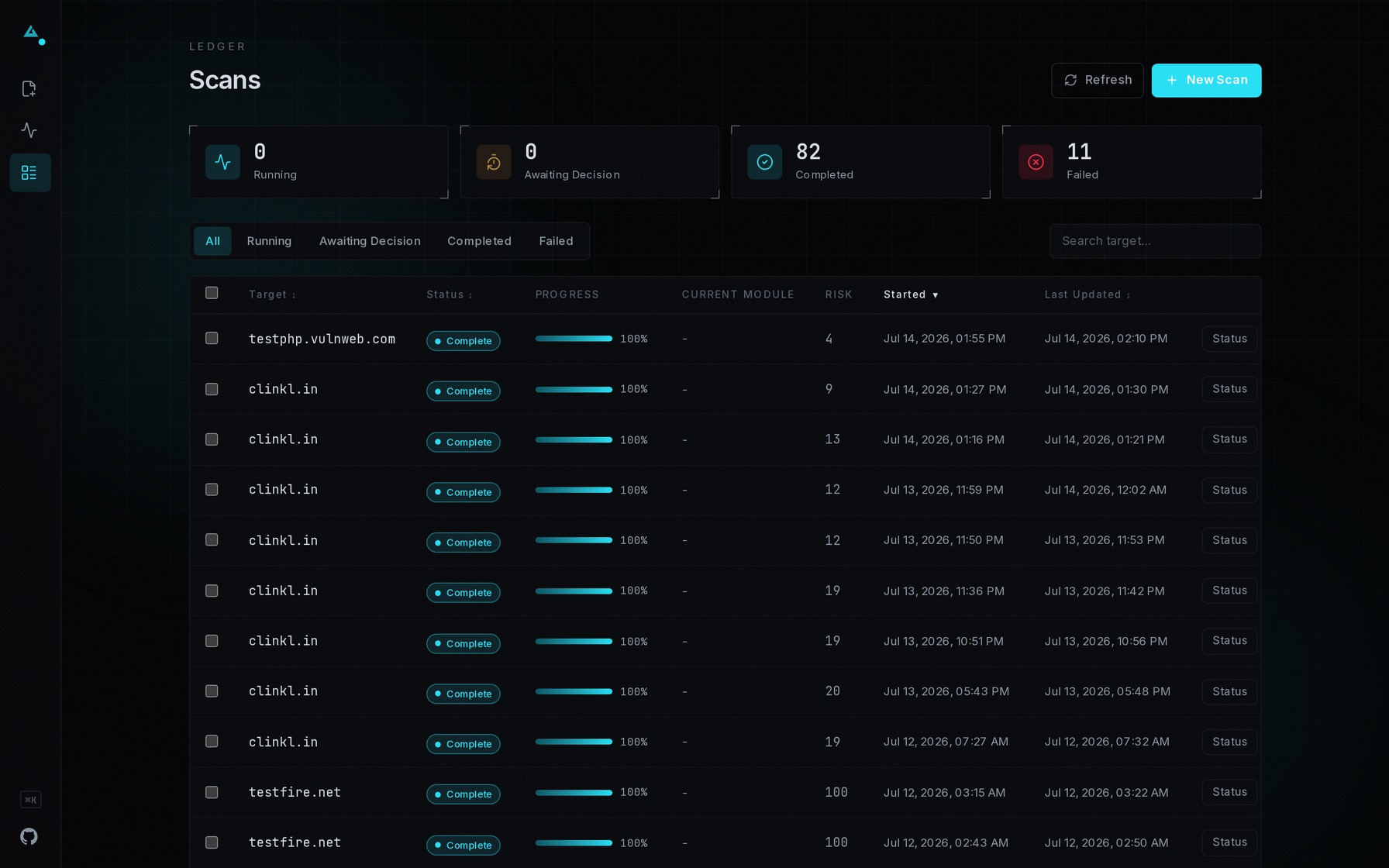1389x868 pixels.
Task: Click the 82 Completed count
Action: point(808,152)
